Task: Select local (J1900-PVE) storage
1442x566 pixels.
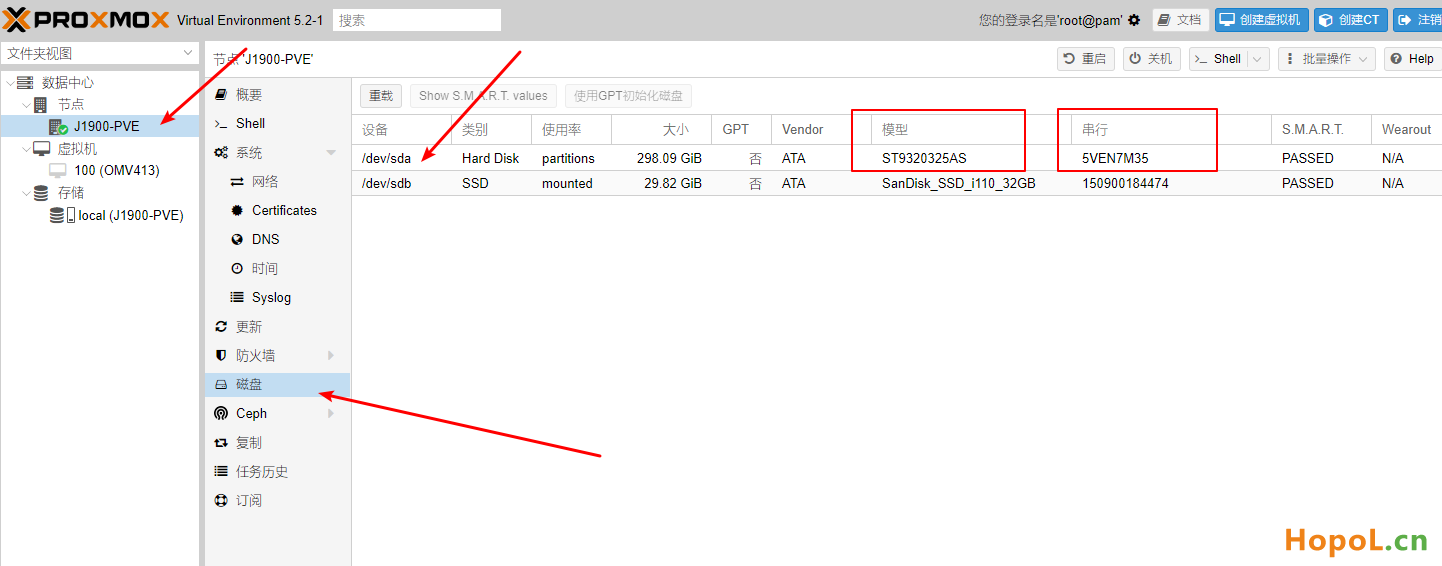Action: (131, 215)
